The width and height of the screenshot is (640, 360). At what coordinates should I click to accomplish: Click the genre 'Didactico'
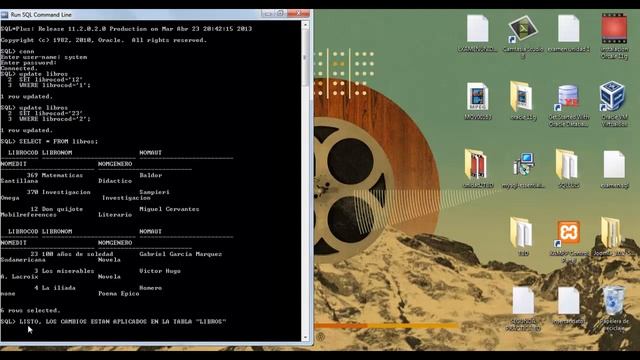pos(115,181)
